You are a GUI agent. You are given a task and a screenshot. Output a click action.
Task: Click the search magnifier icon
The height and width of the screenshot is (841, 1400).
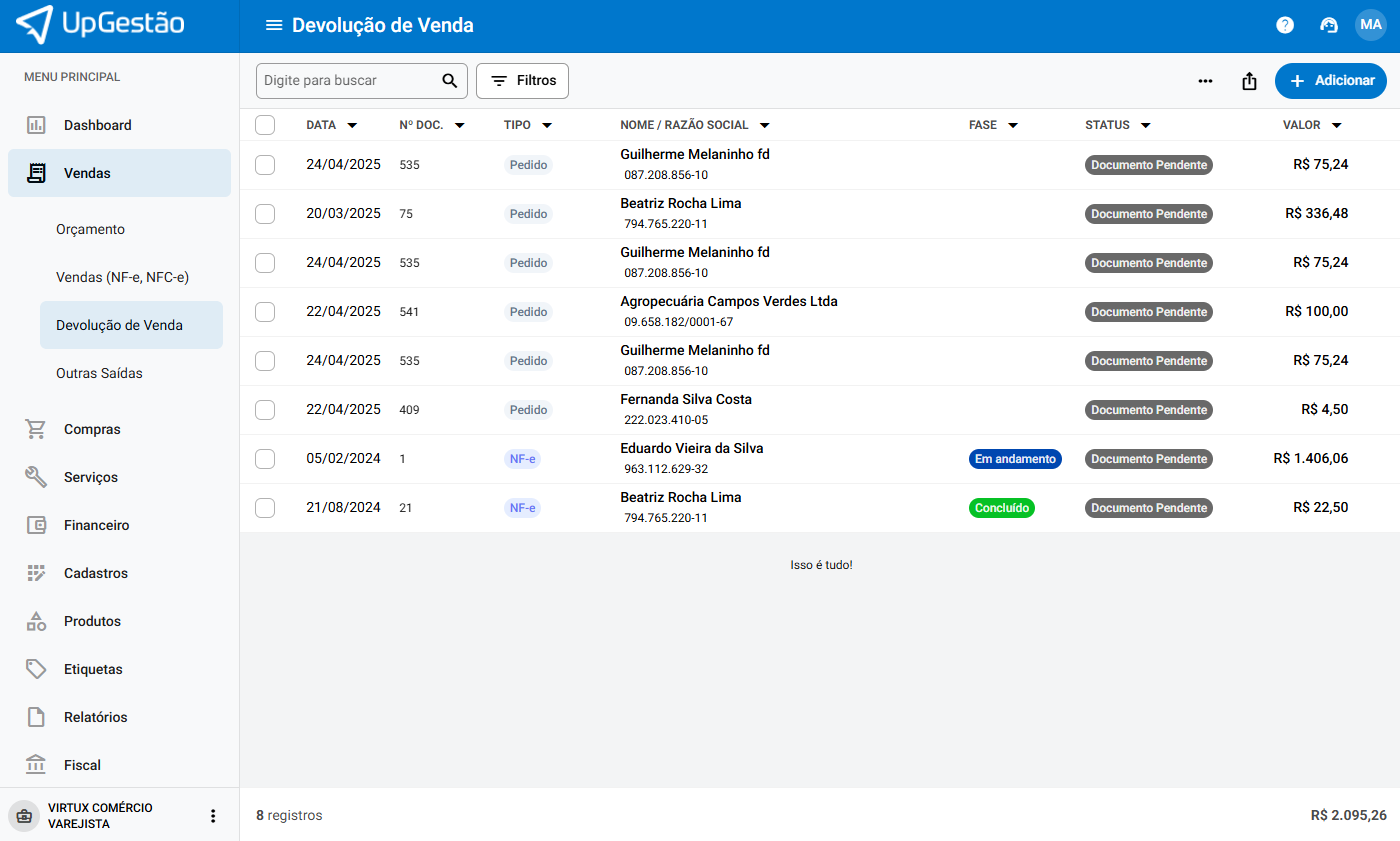coord(450,81)
